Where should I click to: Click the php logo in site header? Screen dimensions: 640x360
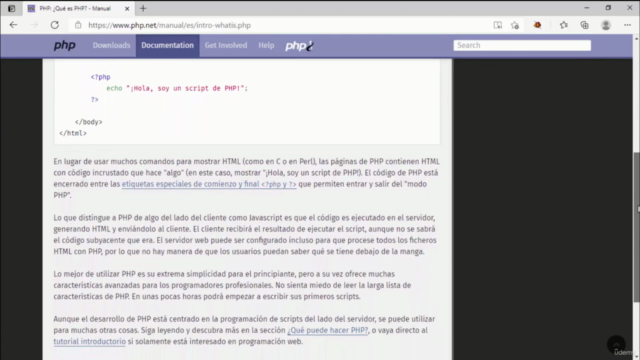(64, 45)
